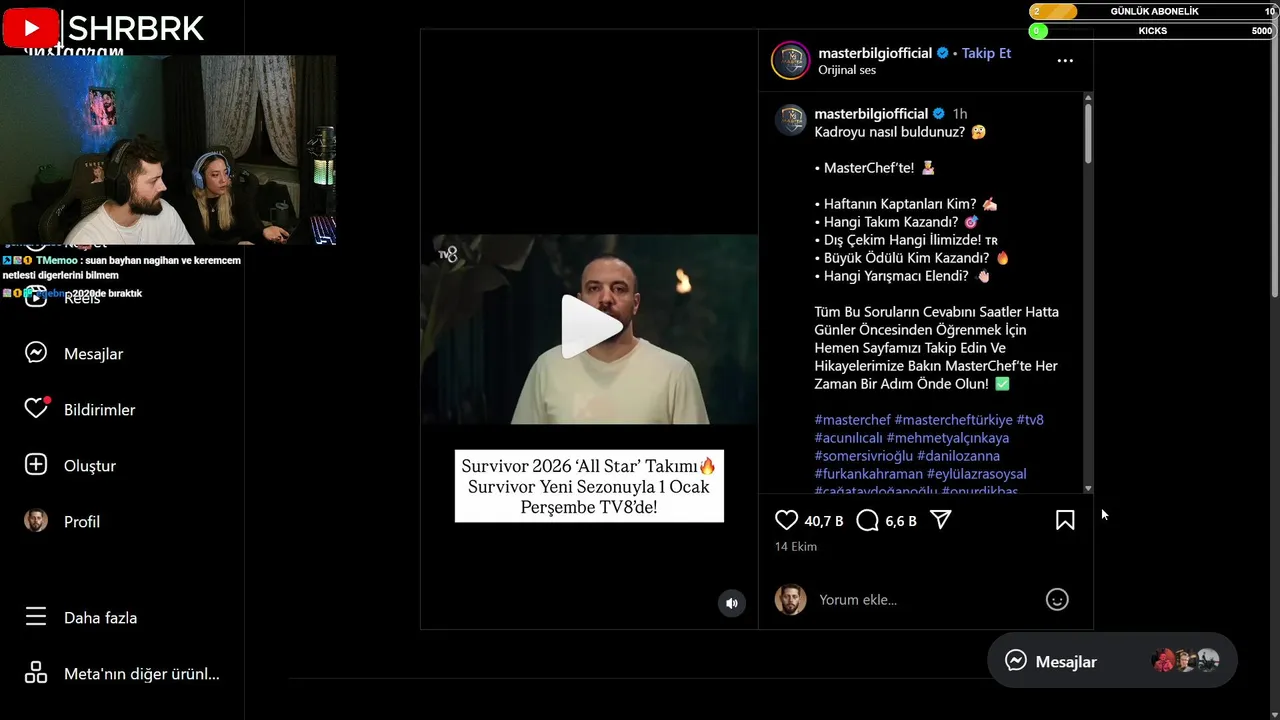Click the Survivor 2026 All Star caption box
The height and width of the screenshot is (720, 1280).
589,486
